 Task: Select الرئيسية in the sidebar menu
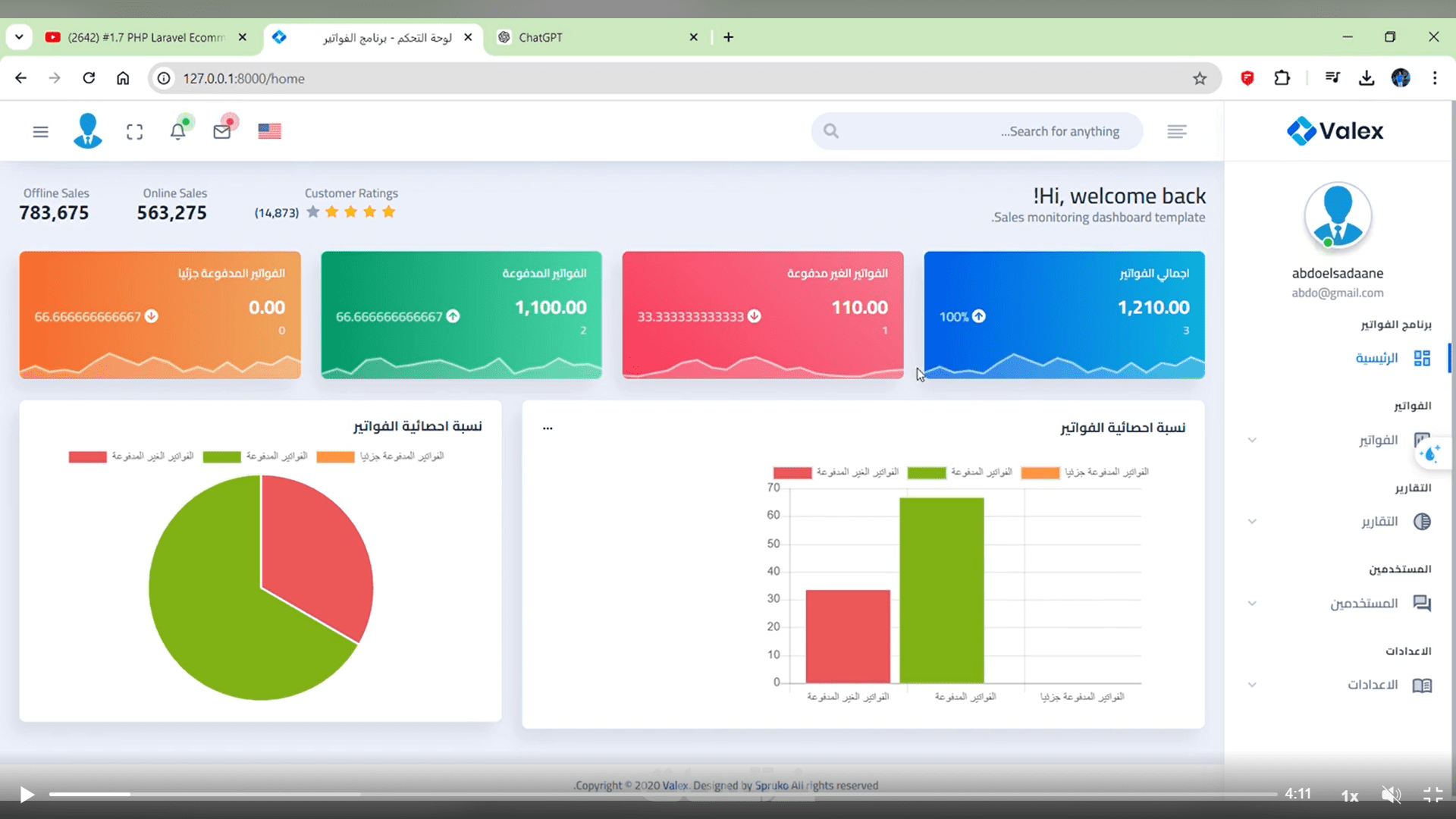coord(1376,358)
